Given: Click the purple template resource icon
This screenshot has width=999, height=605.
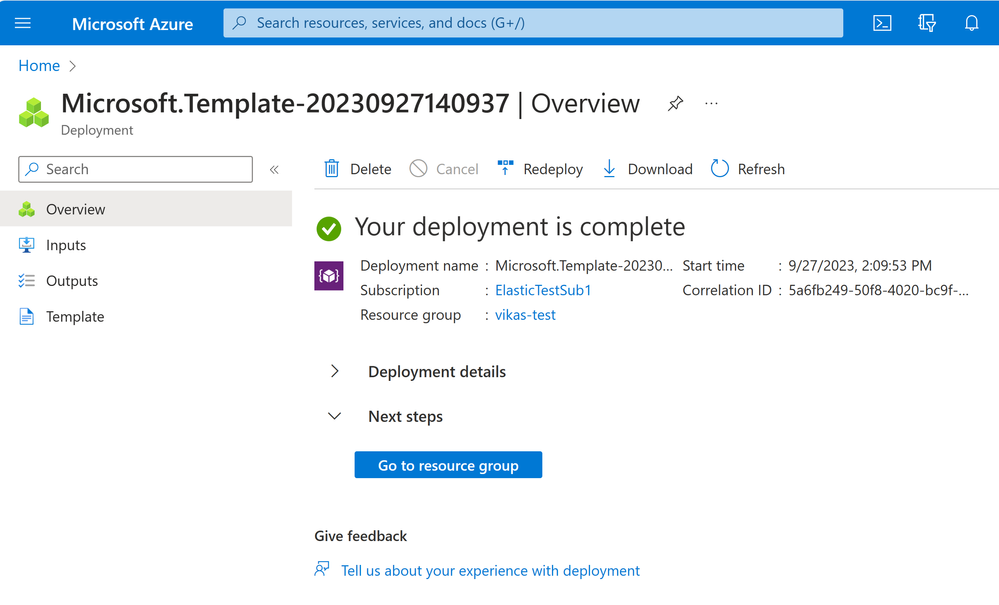Looking at the screenshot, I should [329, 276].
